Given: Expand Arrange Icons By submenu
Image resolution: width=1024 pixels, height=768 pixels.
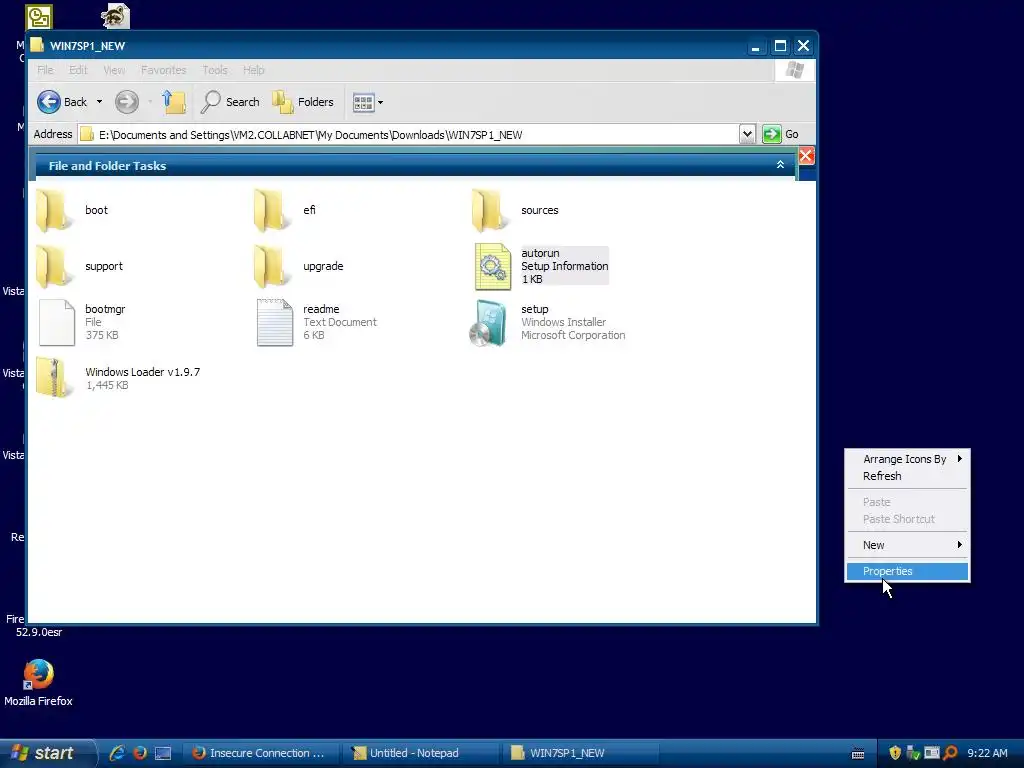Looking at the screenshot, I should pos(907,459).
